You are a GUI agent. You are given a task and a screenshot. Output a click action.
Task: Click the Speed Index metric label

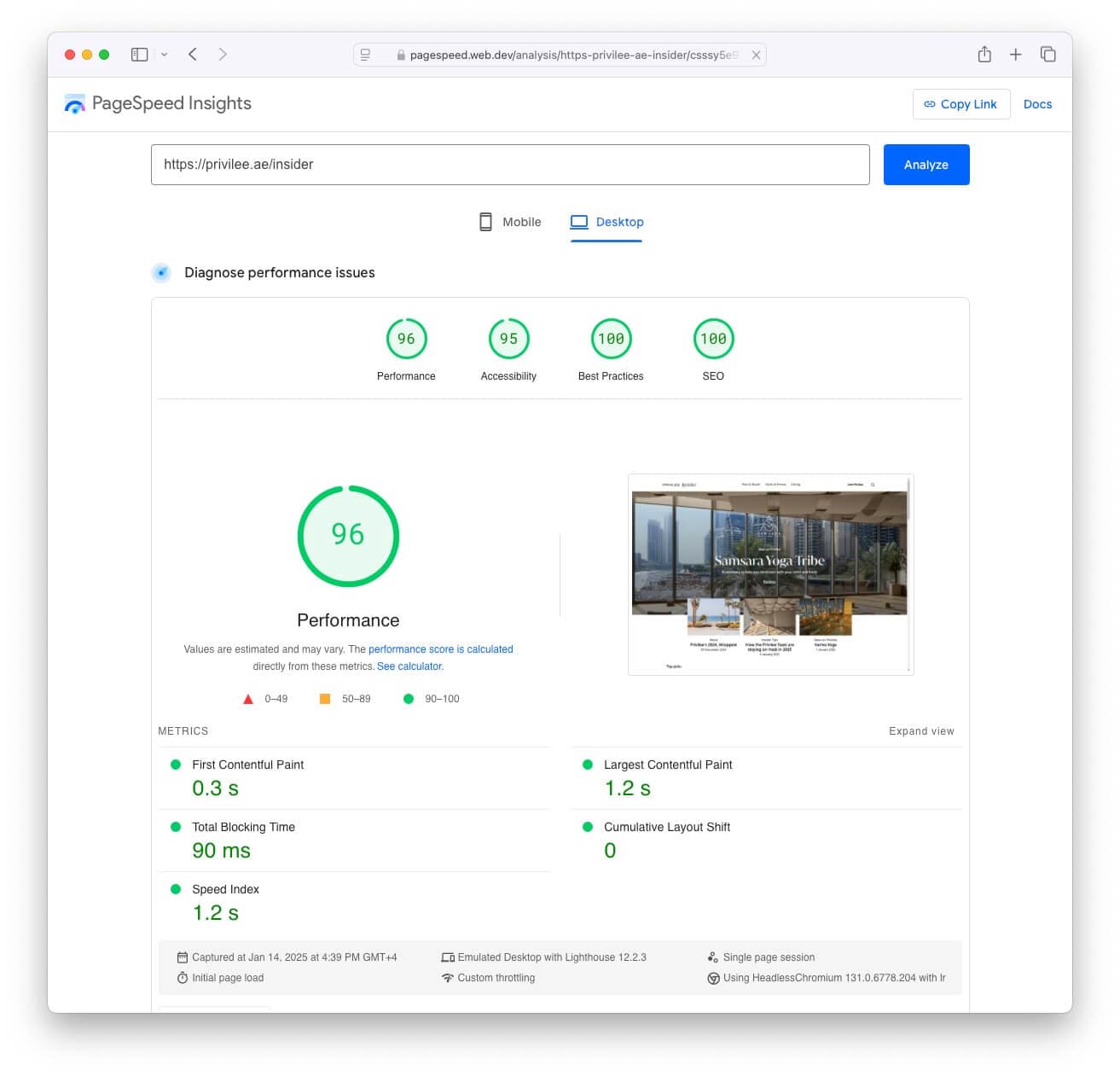click(225, 889)
